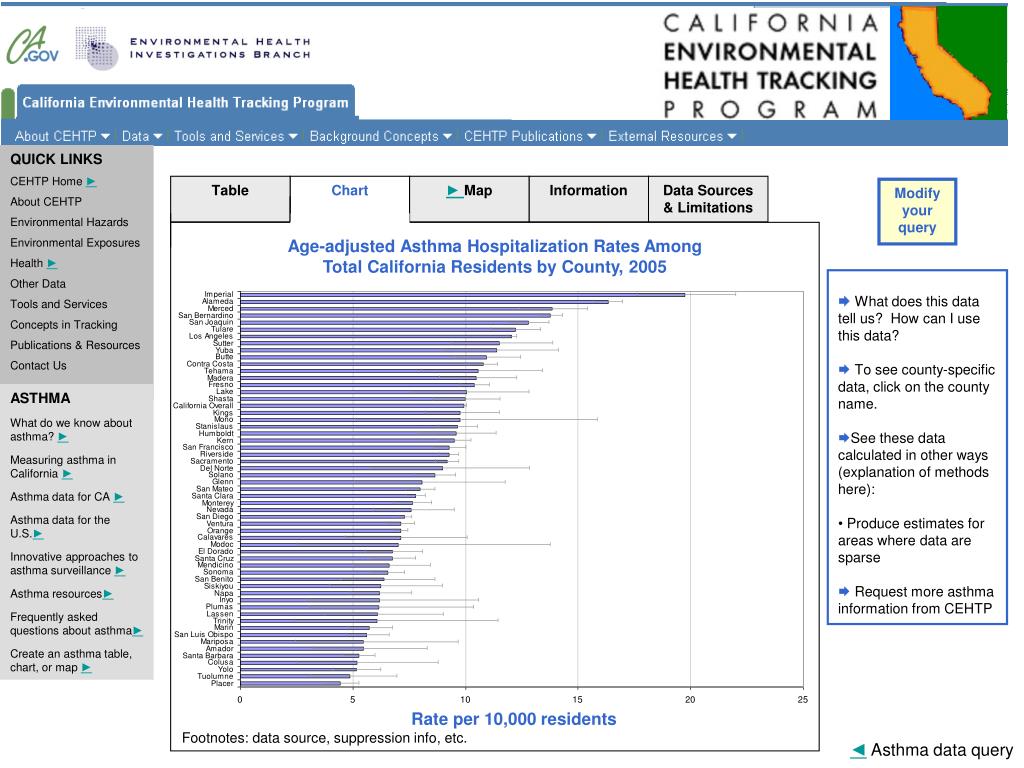Open Data Sources & Limitations tab
The width and height of the screenshot is (1024, 768).
[x=708, y=199]
